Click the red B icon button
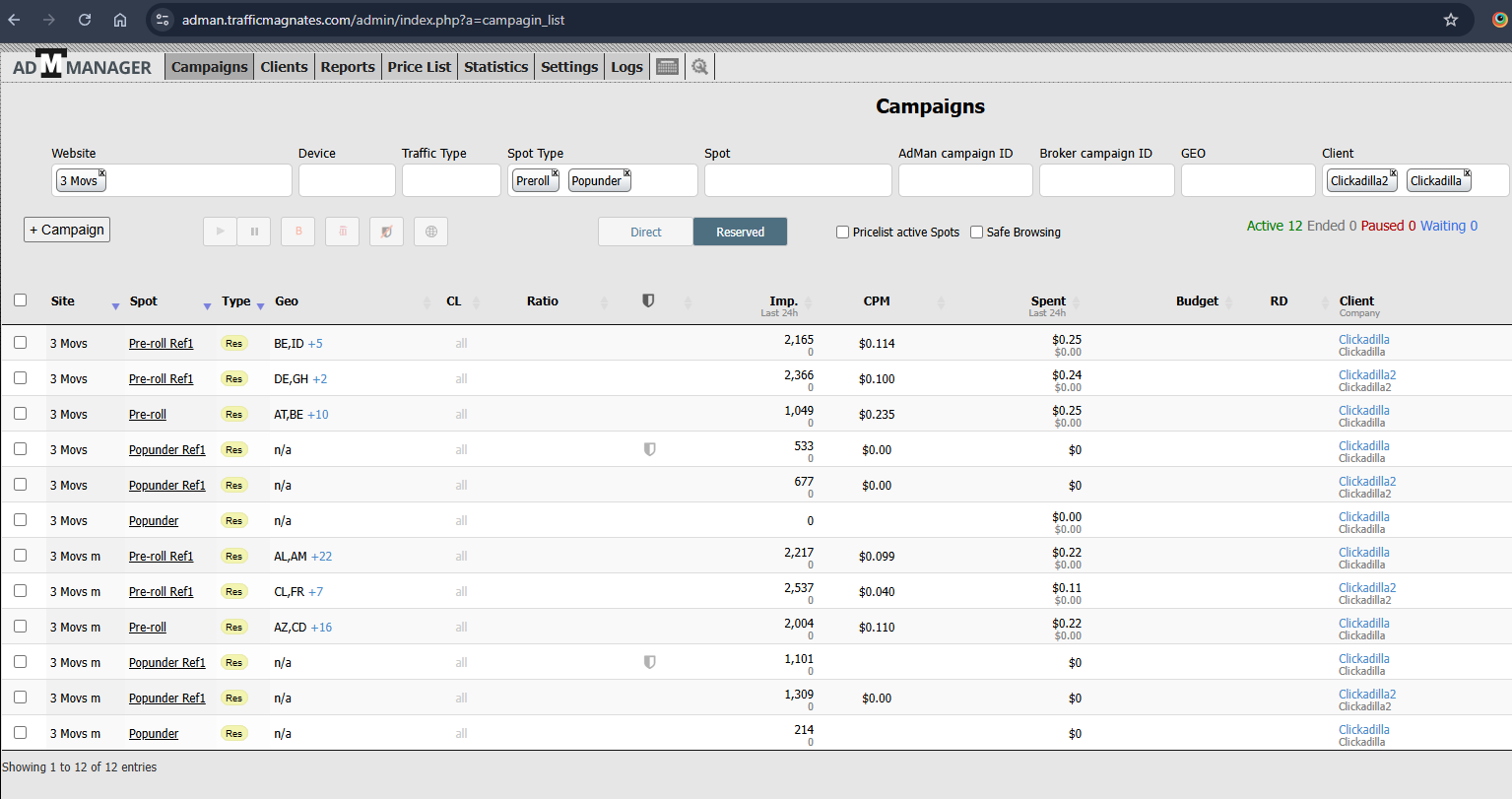This screenshot has height=799, width=1512. coord(298,232)
